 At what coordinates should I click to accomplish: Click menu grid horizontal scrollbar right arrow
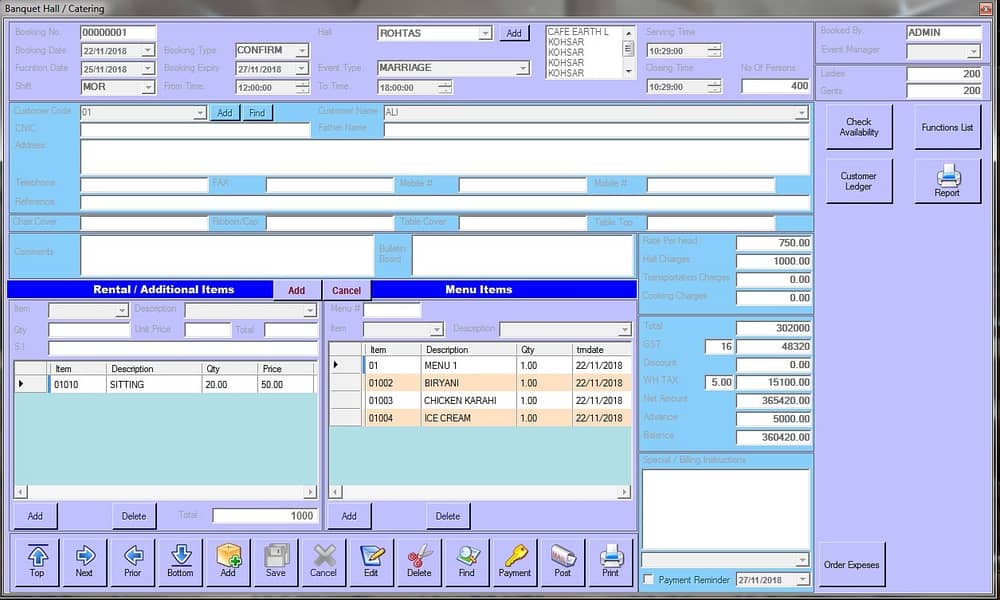coord(624,492)
